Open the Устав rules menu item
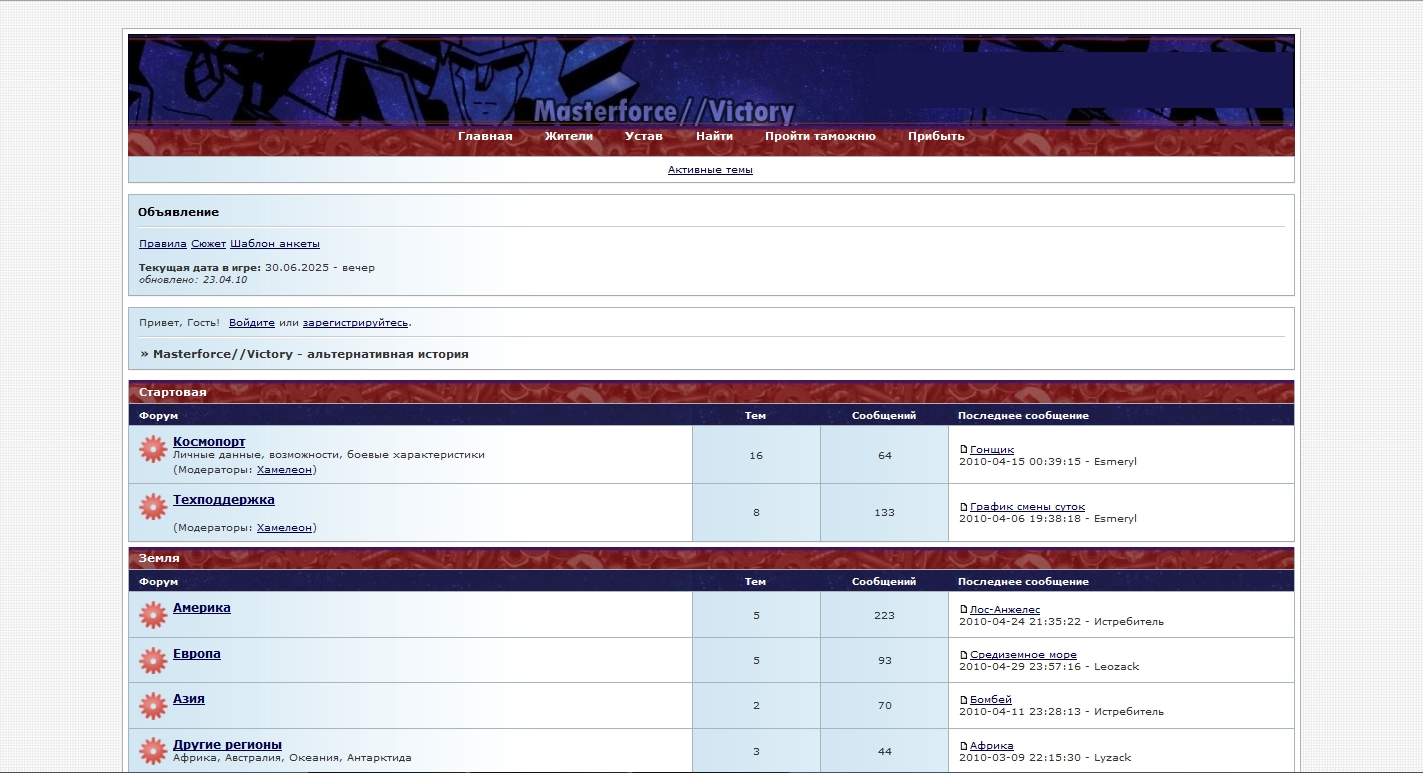1423x773 pixels. point(643,136)
